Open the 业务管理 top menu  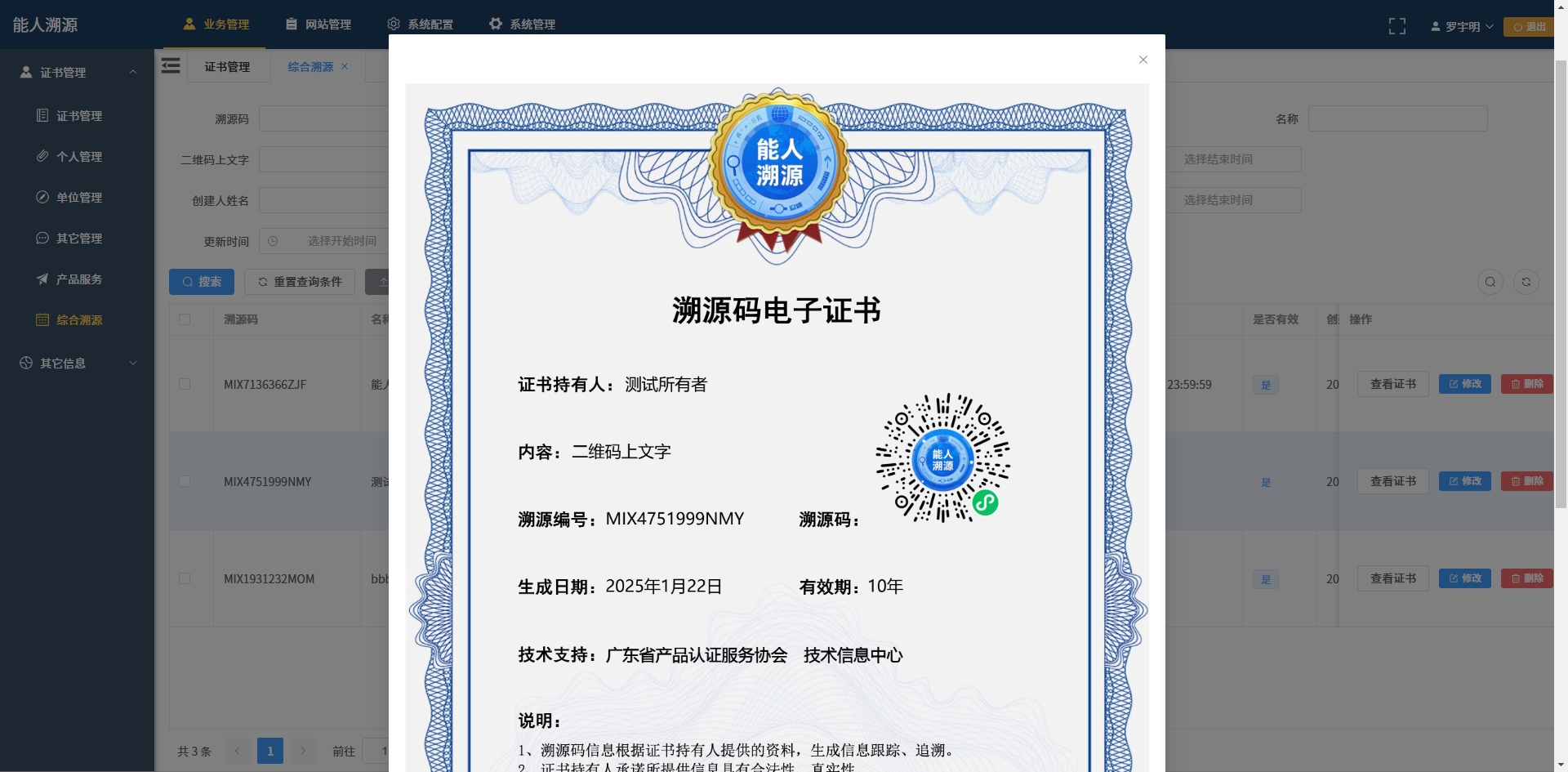[216, 25]
